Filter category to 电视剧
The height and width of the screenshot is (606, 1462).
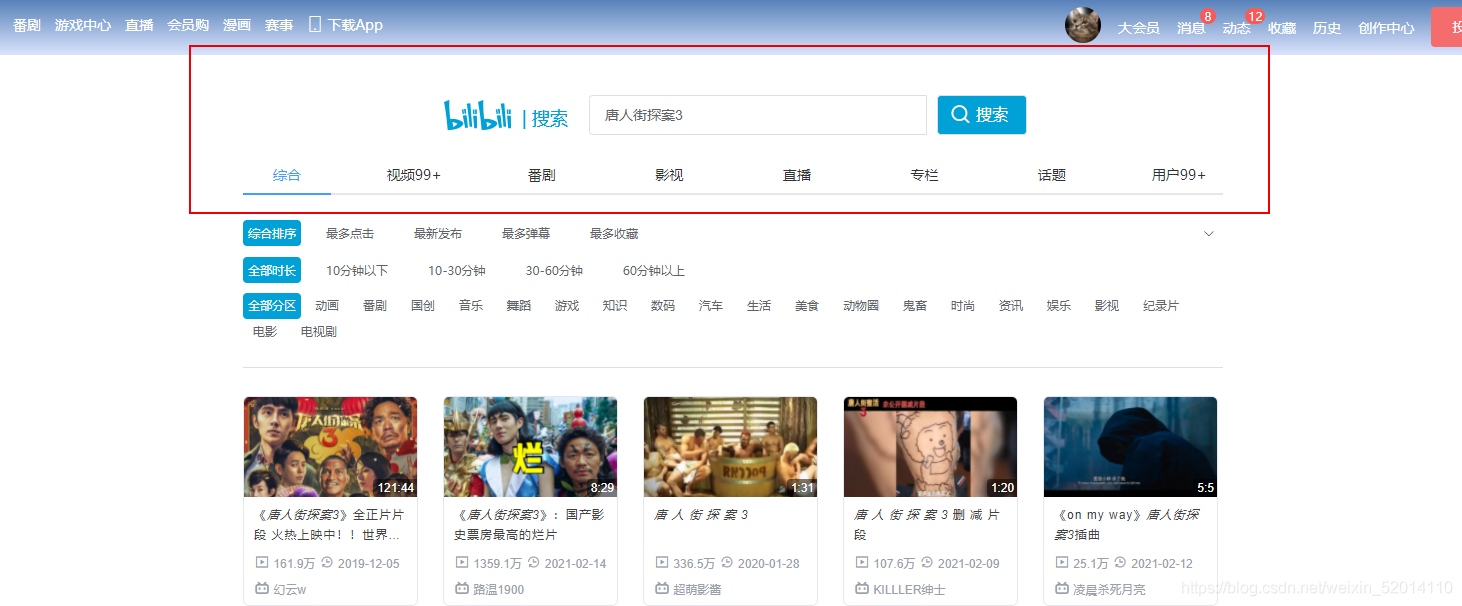[319, 331]
